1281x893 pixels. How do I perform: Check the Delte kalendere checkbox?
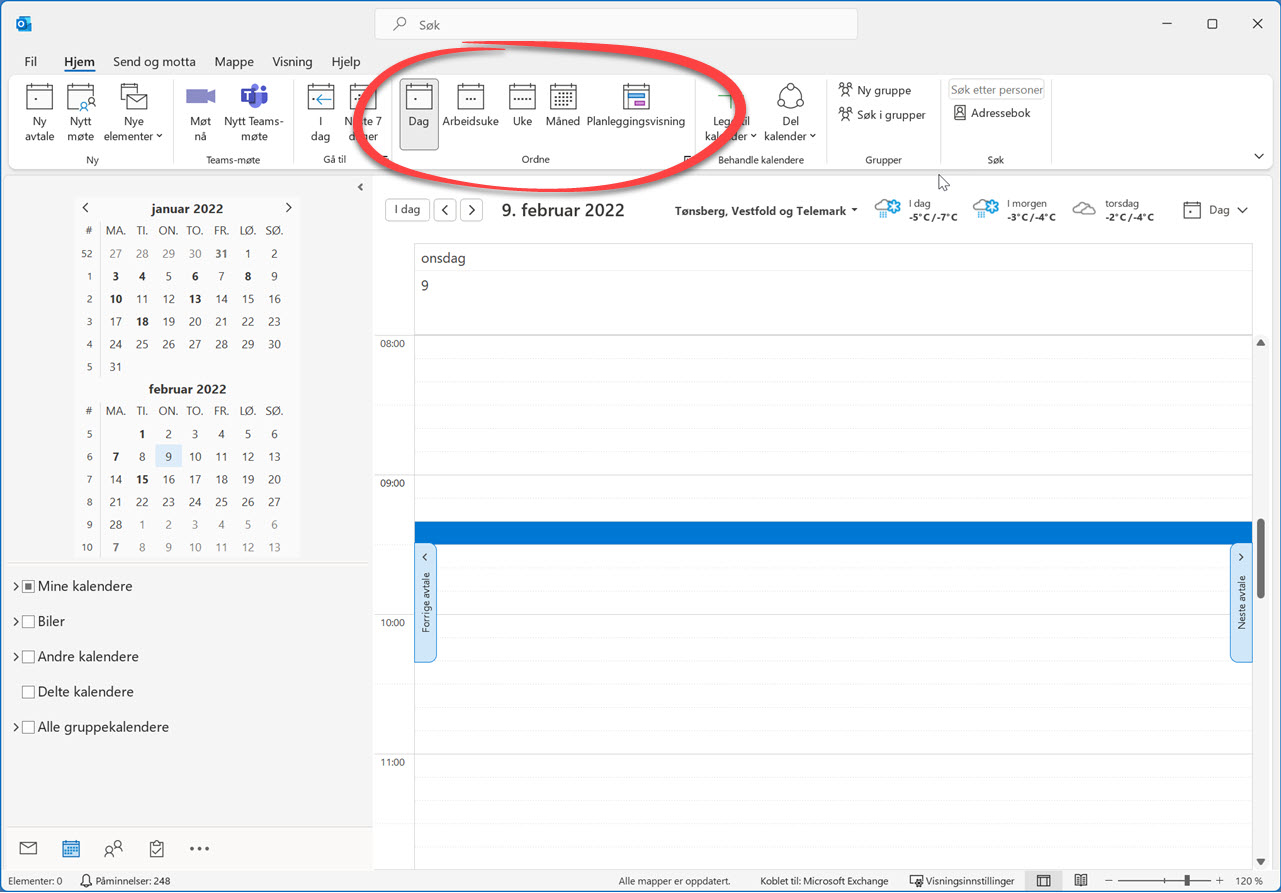click(x=28, y=692)
